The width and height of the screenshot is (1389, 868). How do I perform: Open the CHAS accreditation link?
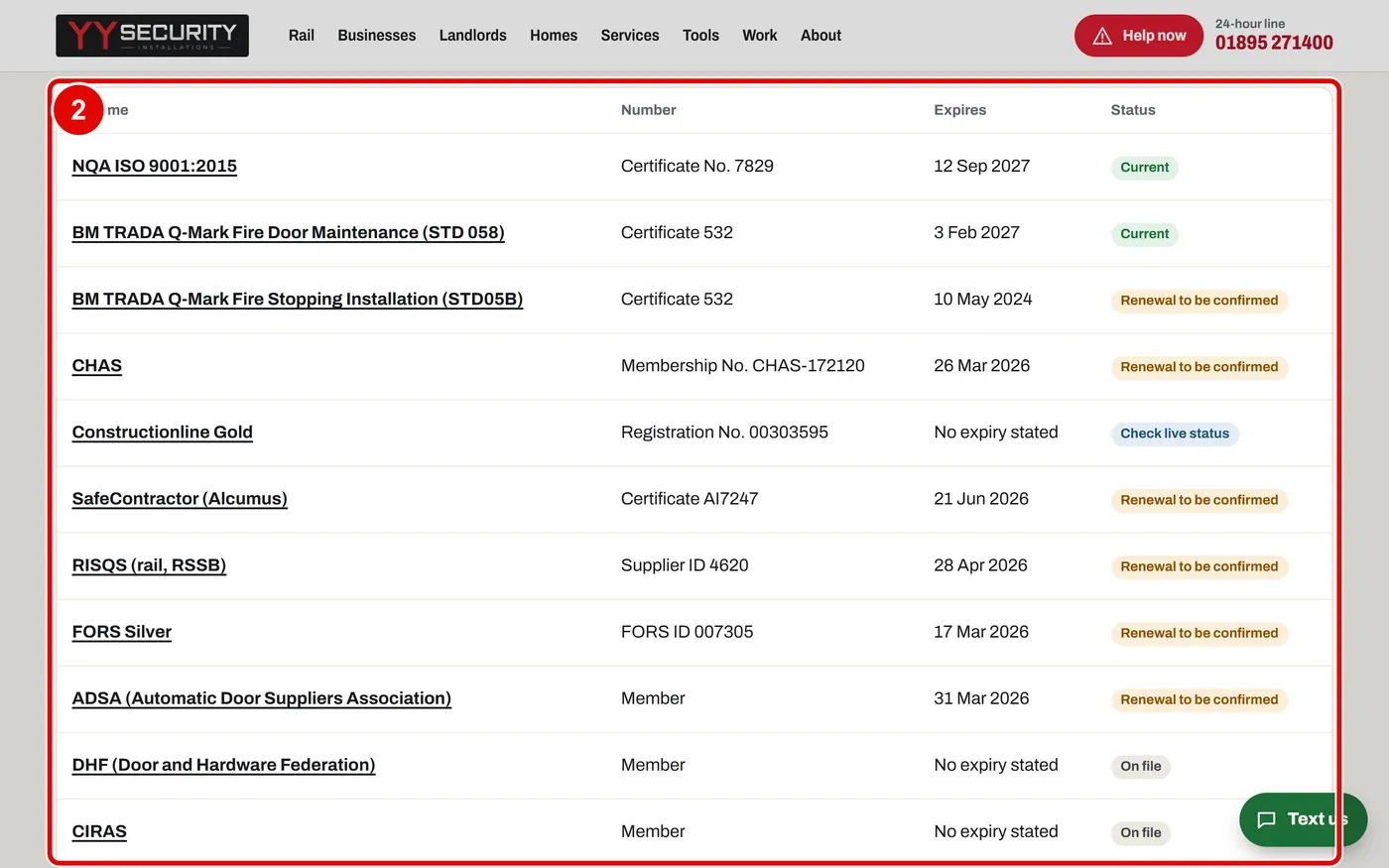coord(97,366)
